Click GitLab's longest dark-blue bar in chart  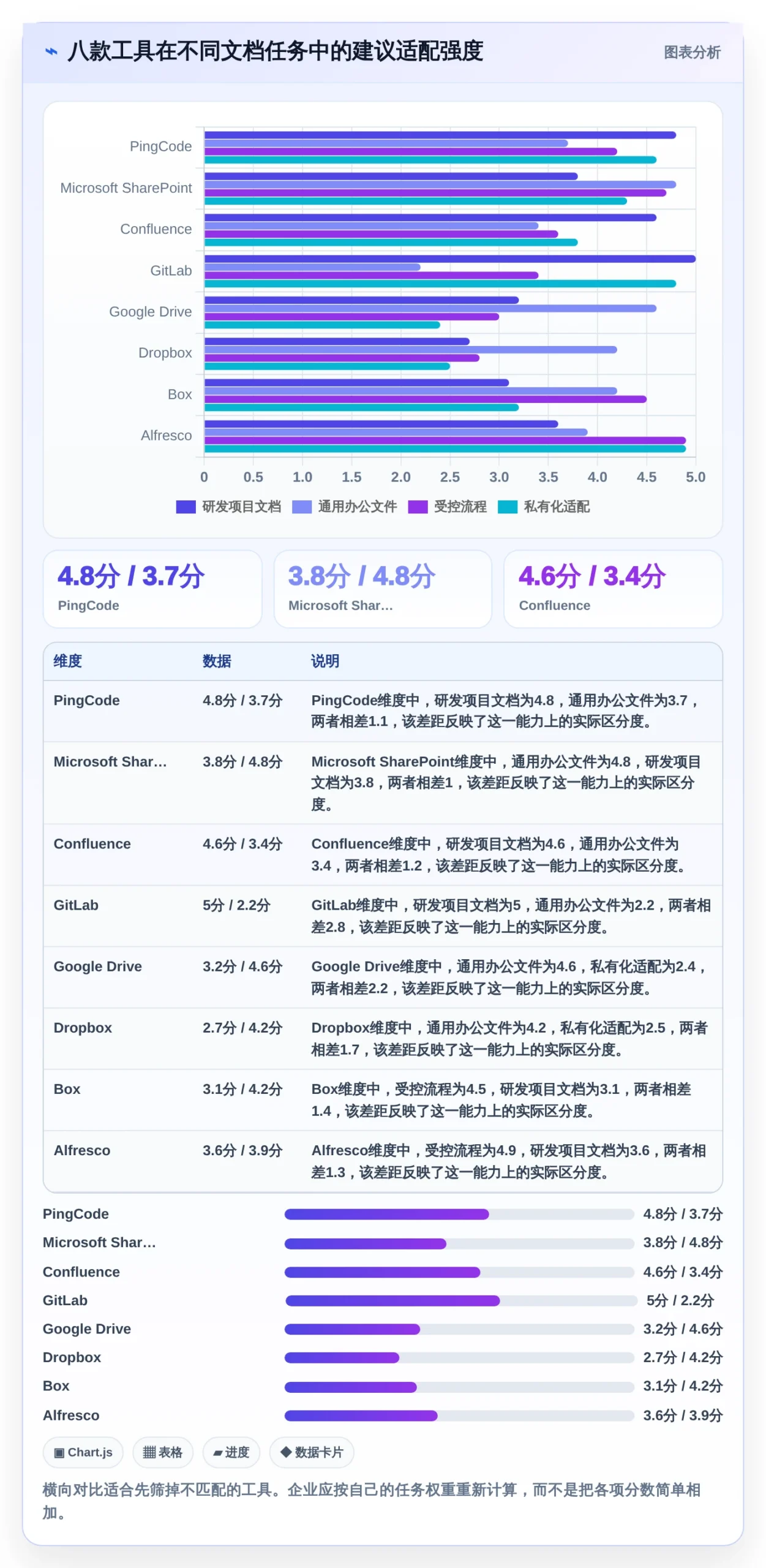point(450,258)
